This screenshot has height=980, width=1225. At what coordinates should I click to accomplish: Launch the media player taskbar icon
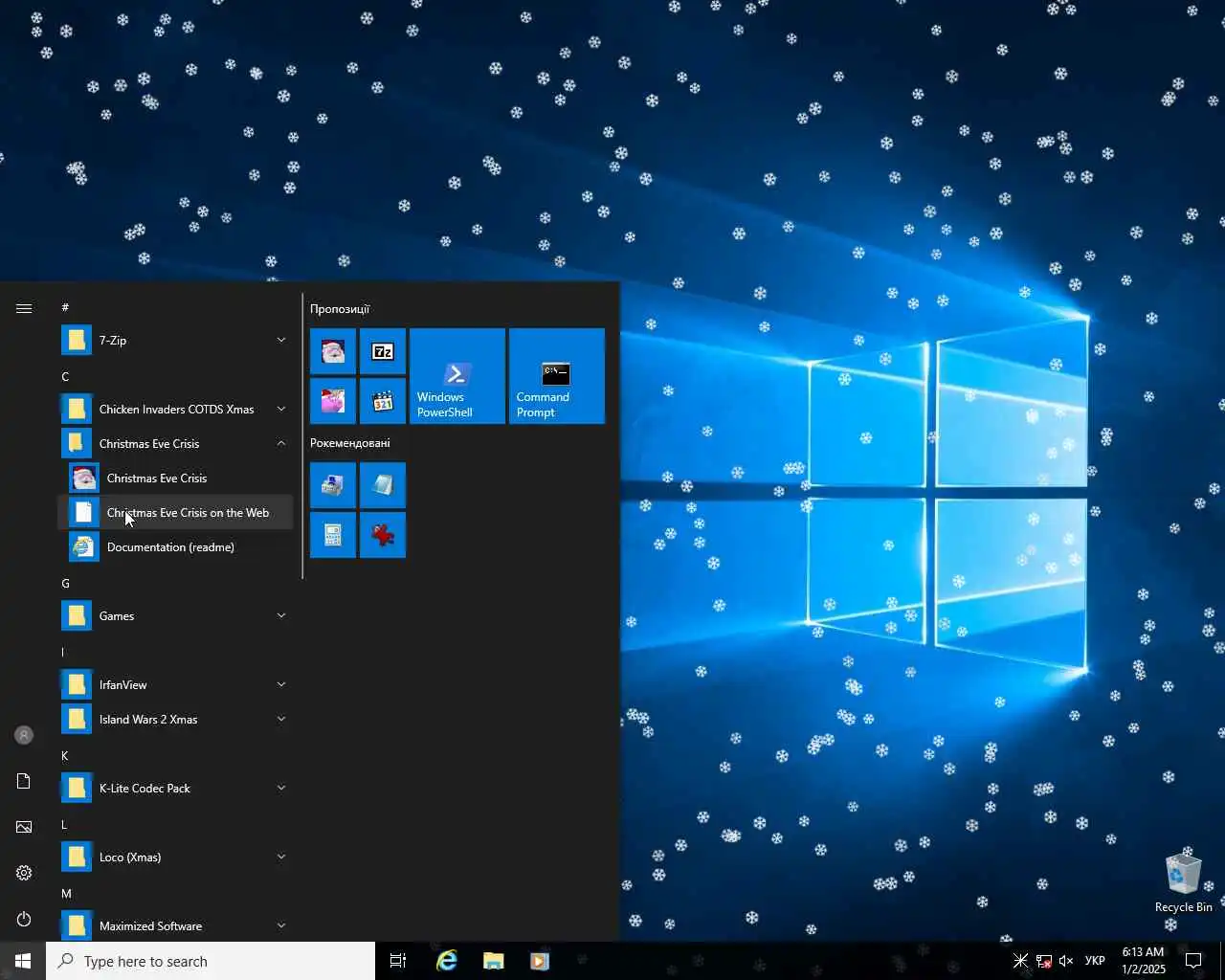(x=539, y=961)
